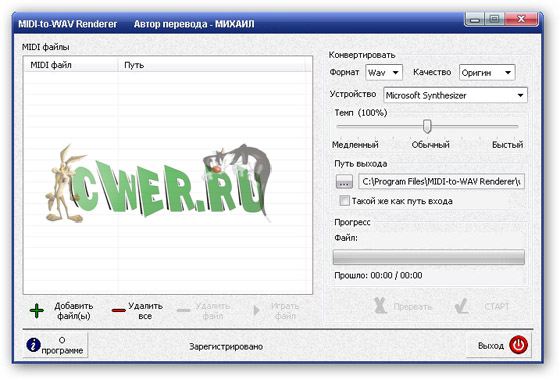Click the browse '...' output path button
The image size is (560, 380).
click(x=344, y=181)
